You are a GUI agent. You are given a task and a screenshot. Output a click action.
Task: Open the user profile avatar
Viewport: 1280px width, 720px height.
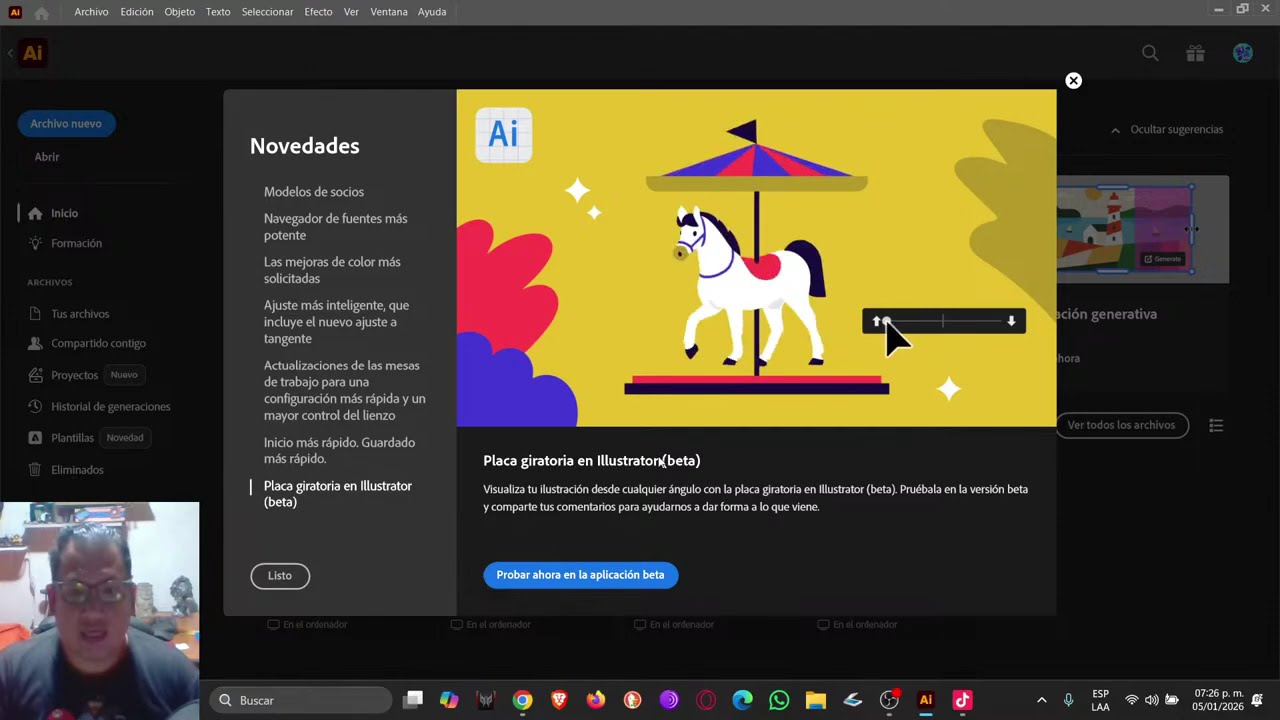pyautogui.click(x=1243, y=53)
